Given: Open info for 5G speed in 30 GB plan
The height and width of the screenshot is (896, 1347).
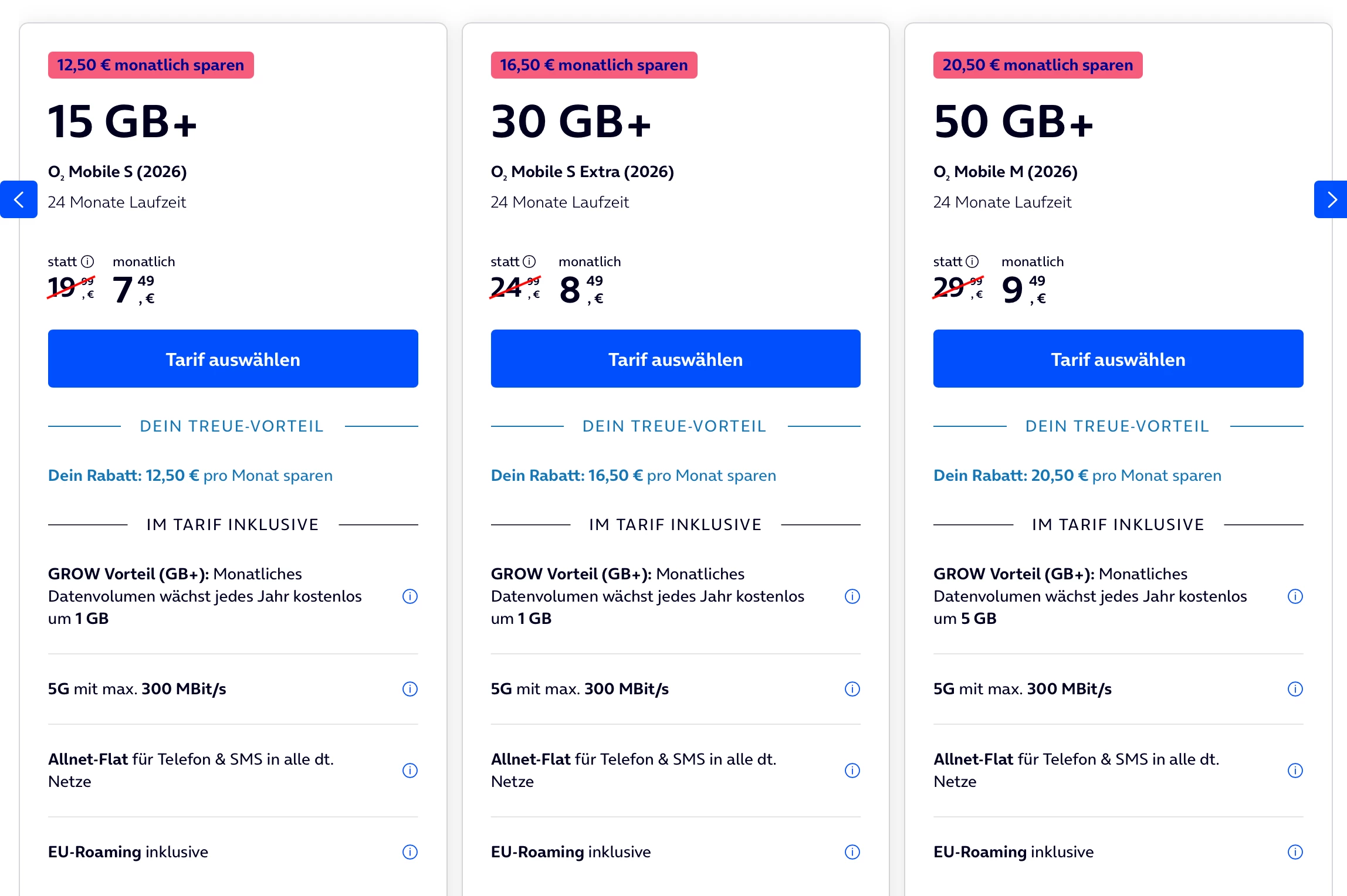Looking at the screenshot, I should click(852, 689).
